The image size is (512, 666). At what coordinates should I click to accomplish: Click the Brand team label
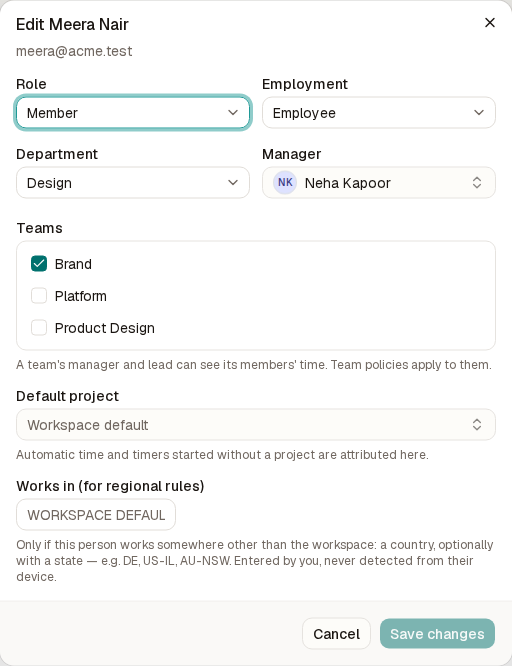(x=73, y=264)
